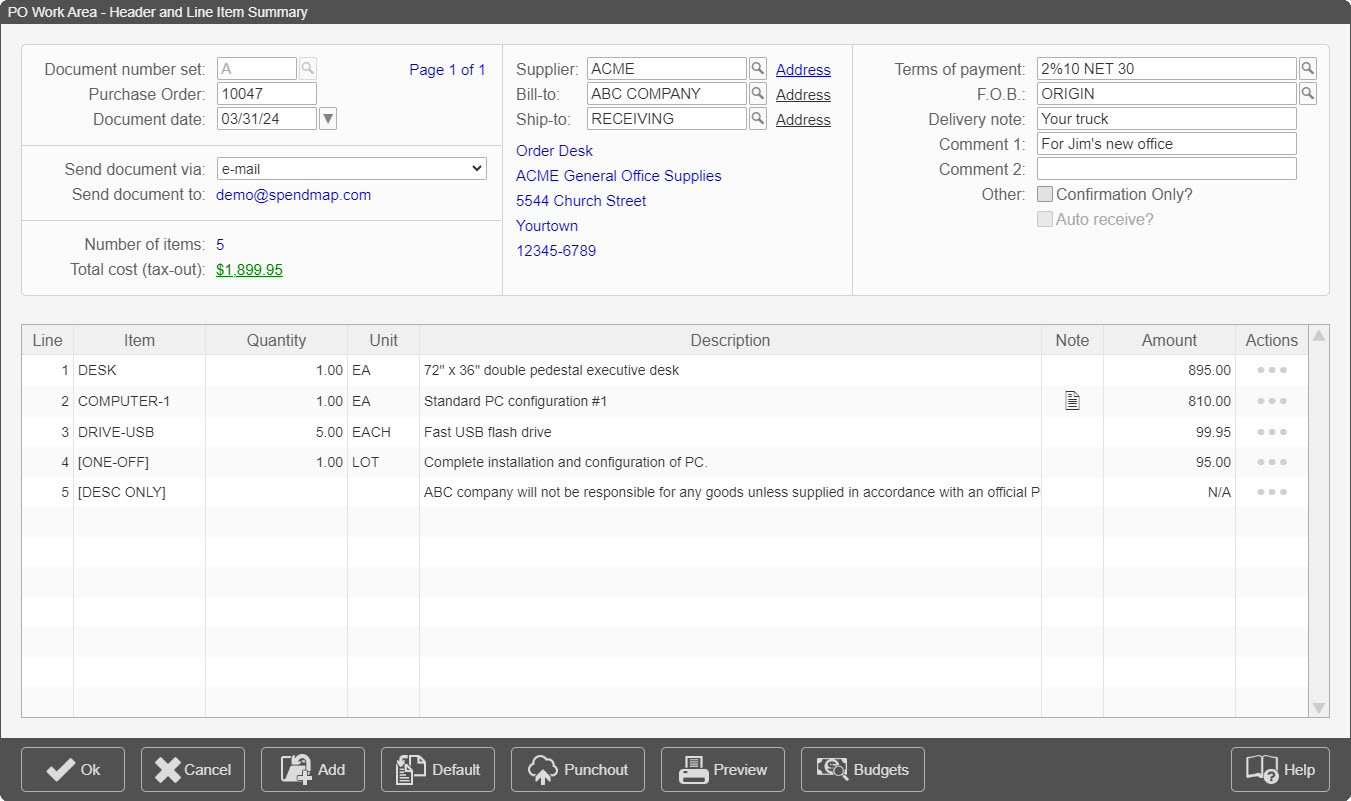1351x801 pixels.
Task: Open the F.O.B. lookup icon
Action: coord(1308,93)
